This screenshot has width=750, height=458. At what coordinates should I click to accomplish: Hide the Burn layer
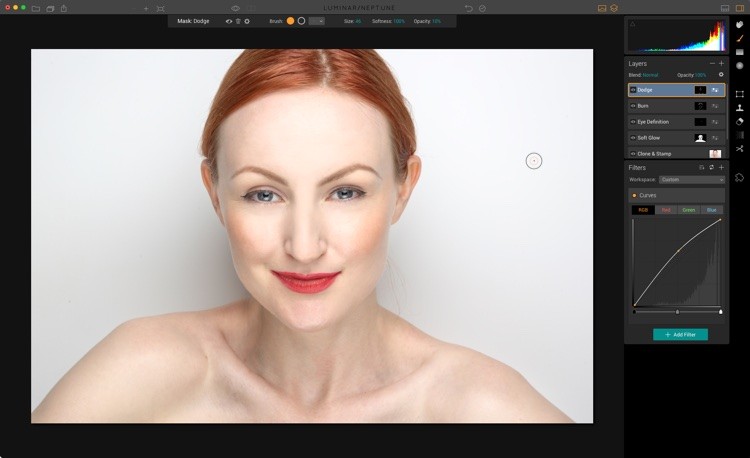633,106
